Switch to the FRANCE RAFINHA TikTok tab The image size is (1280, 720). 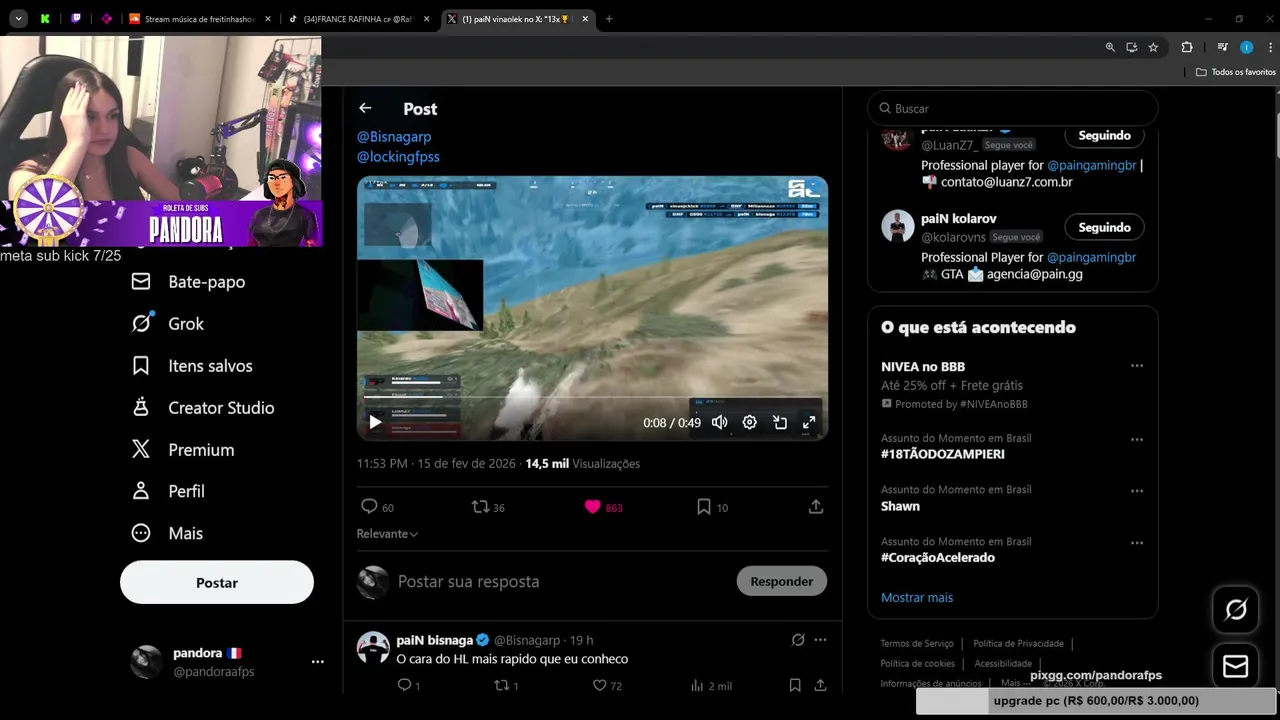pyautogui.click(x=360, y=19)
